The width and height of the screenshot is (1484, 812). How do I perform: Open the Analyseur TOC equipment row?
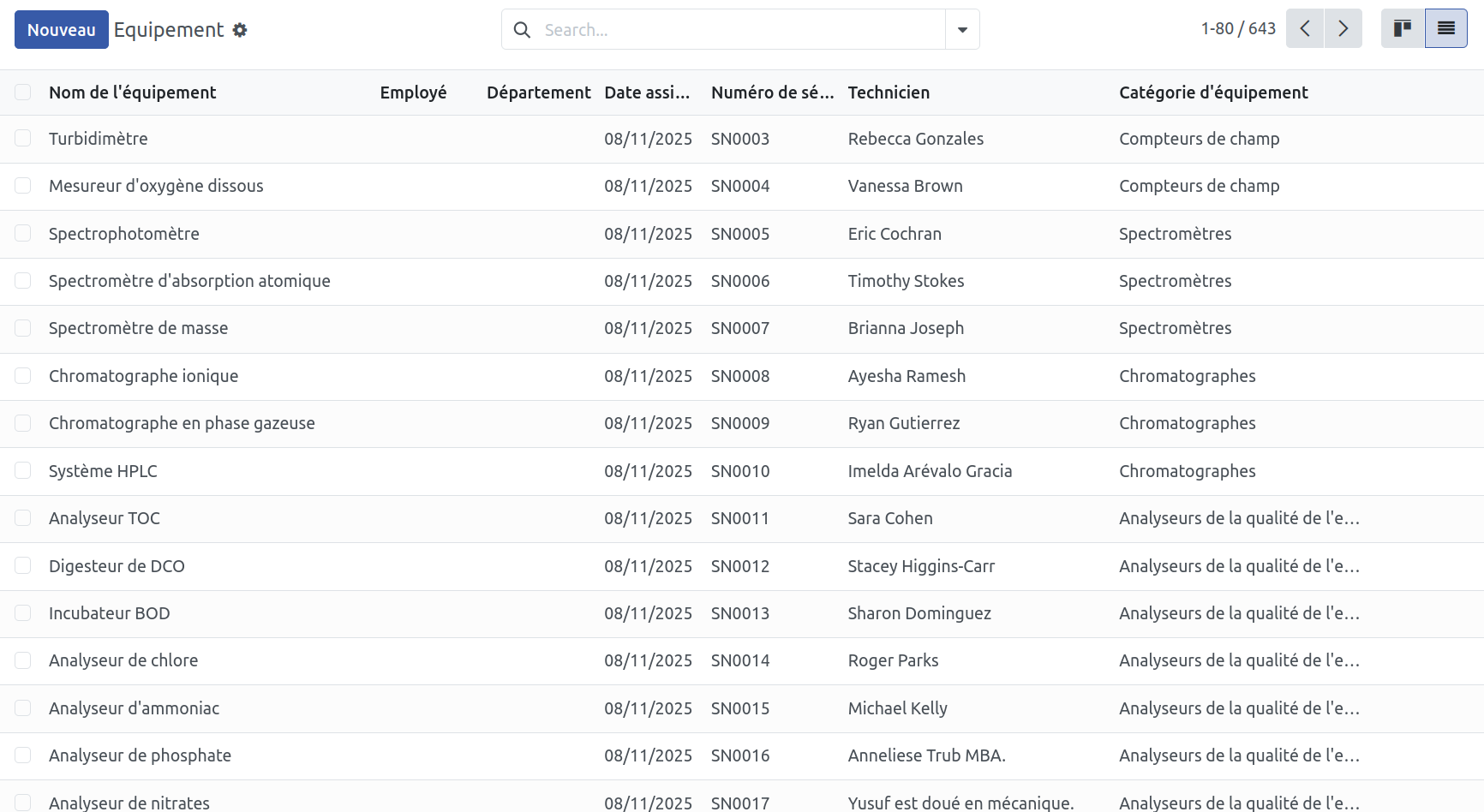coord(742,518)
